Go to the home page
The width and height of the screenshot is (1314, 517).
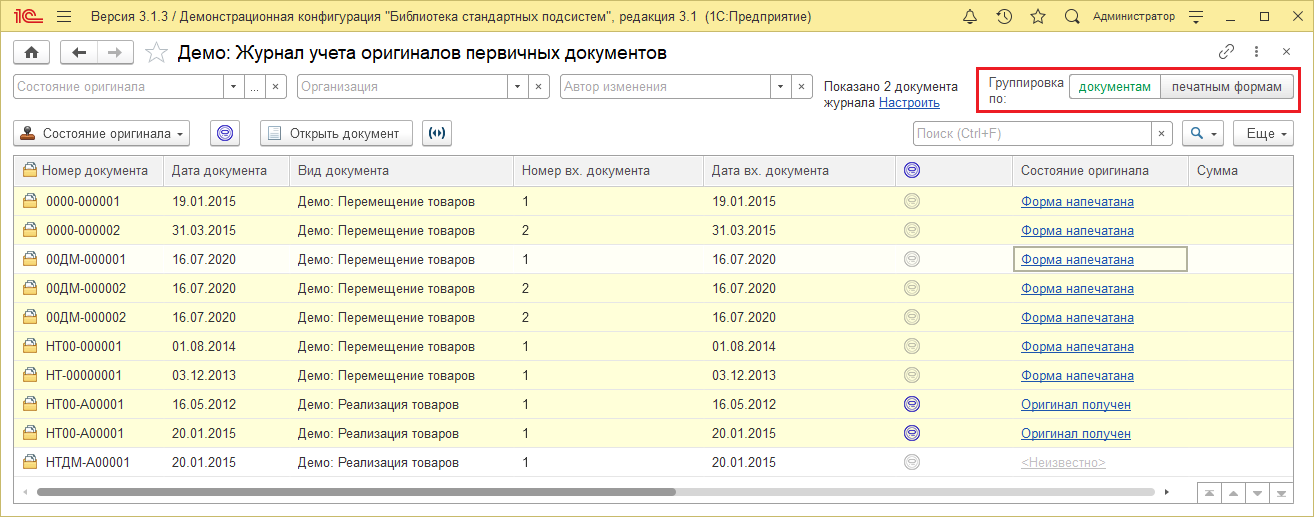click(x=31, y=52)
